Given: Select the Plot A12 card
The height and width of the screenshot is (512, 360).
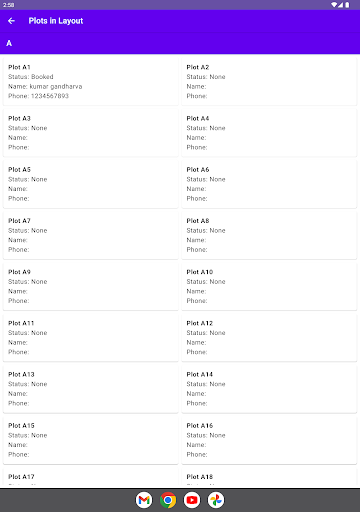Looking at the screenshot, I should pos(269,337).
